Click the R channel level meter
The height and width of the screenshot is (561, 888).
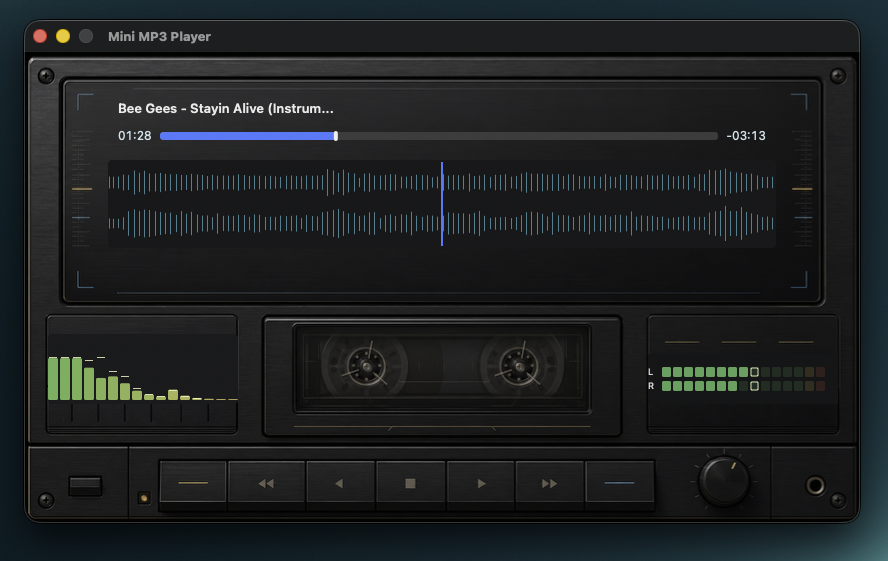pos(742,386)
